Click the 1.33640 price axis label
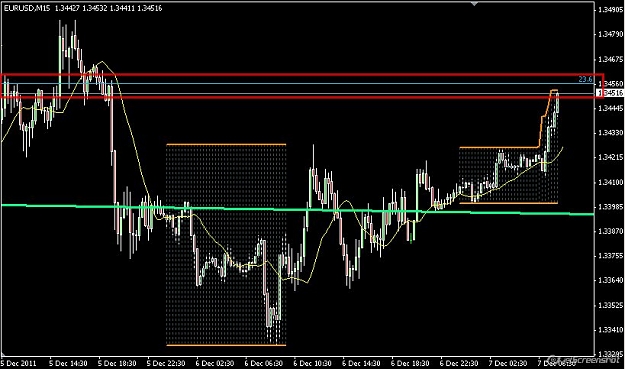 tap(611, 281)
